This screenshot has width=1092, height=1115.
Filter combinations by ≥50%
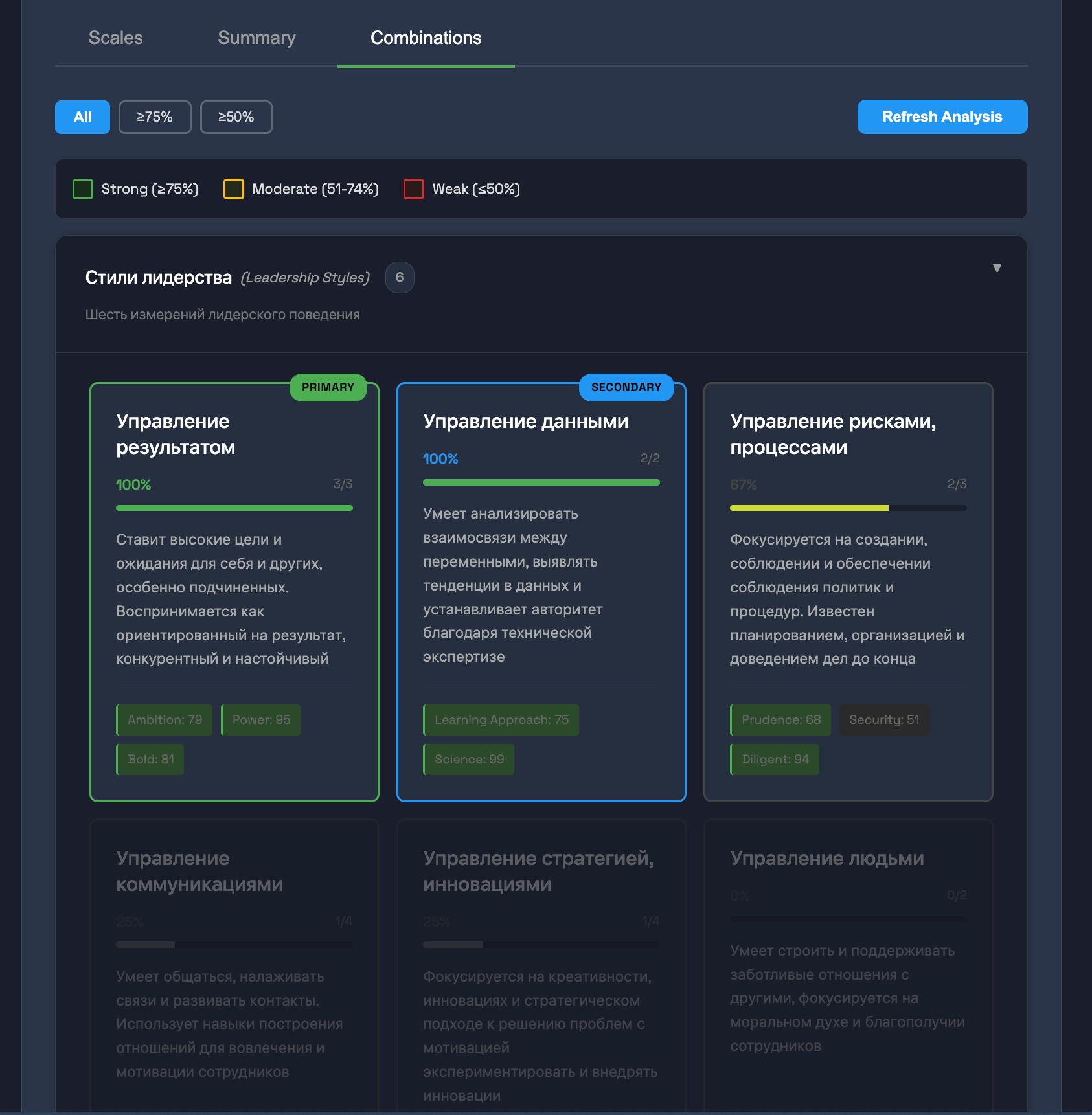[x=236, y=117]
